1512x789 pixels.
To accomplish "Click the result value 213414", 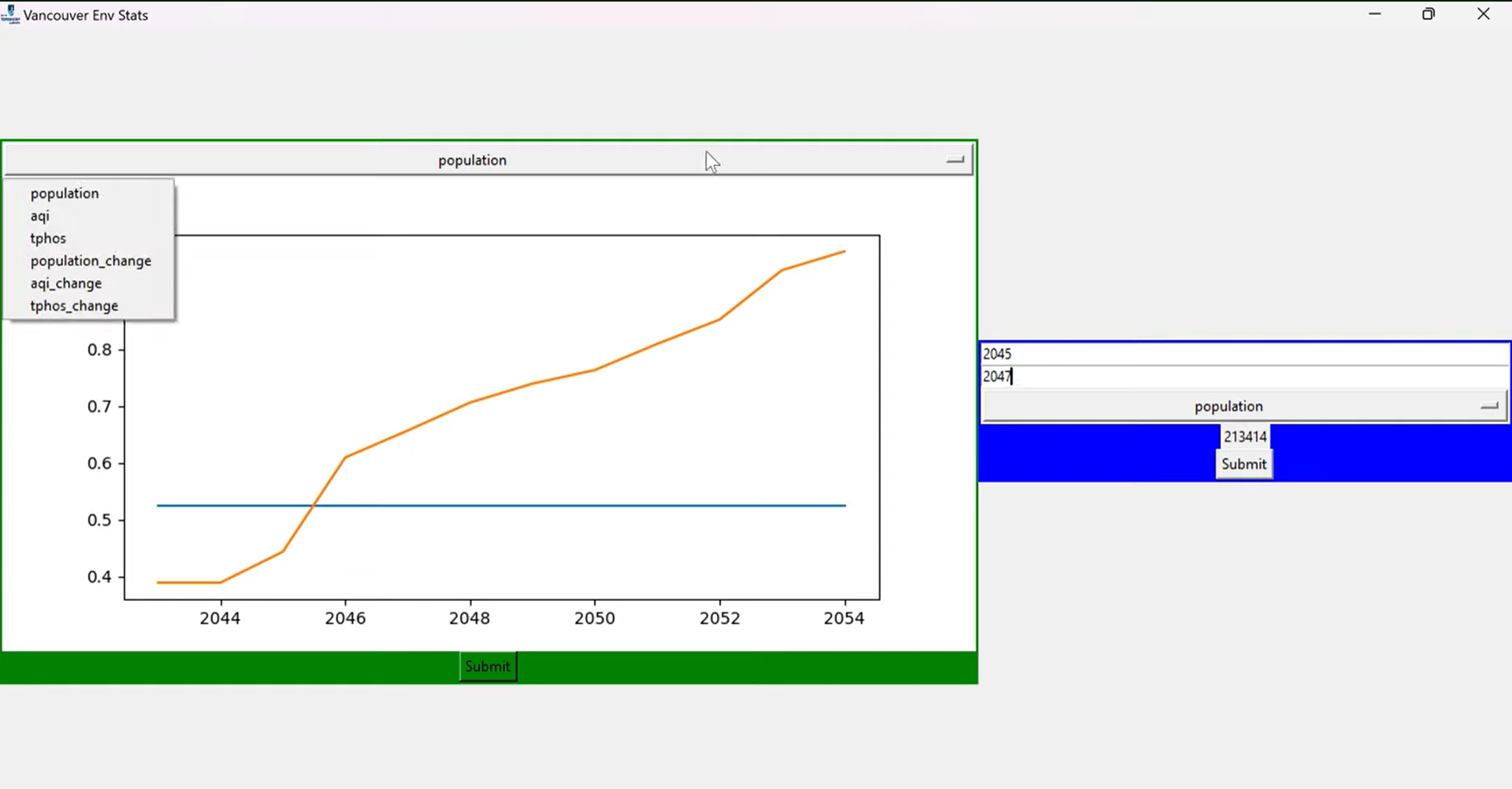I will (x=1245, y=436).
